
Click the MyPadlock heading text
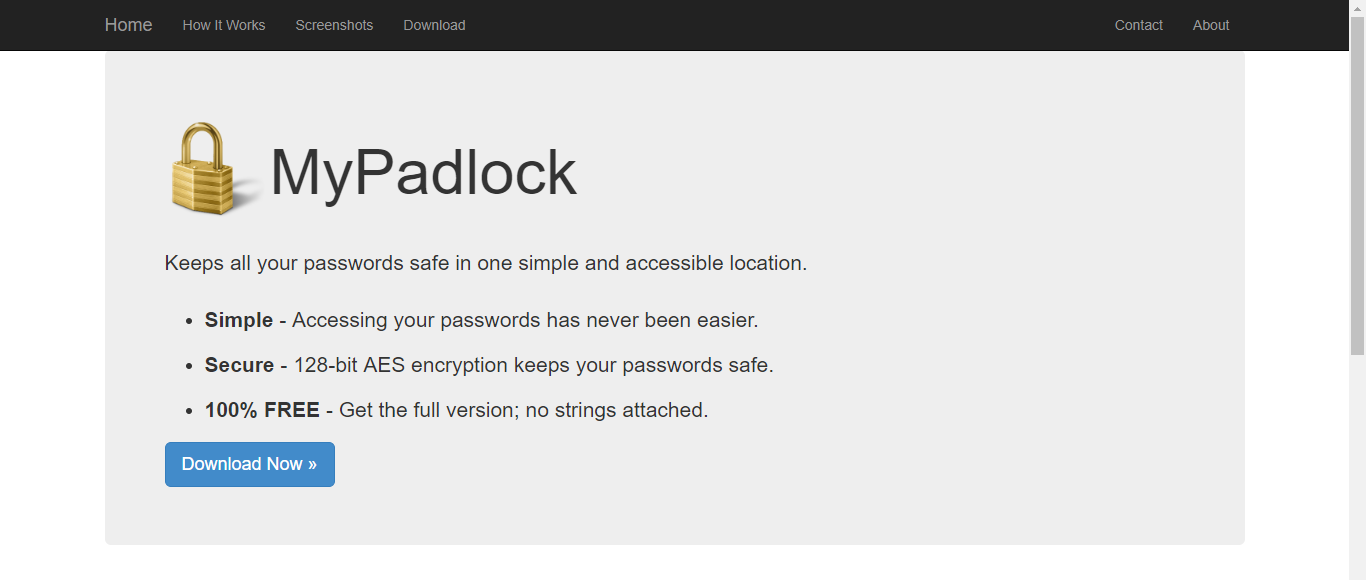[423, 173]
